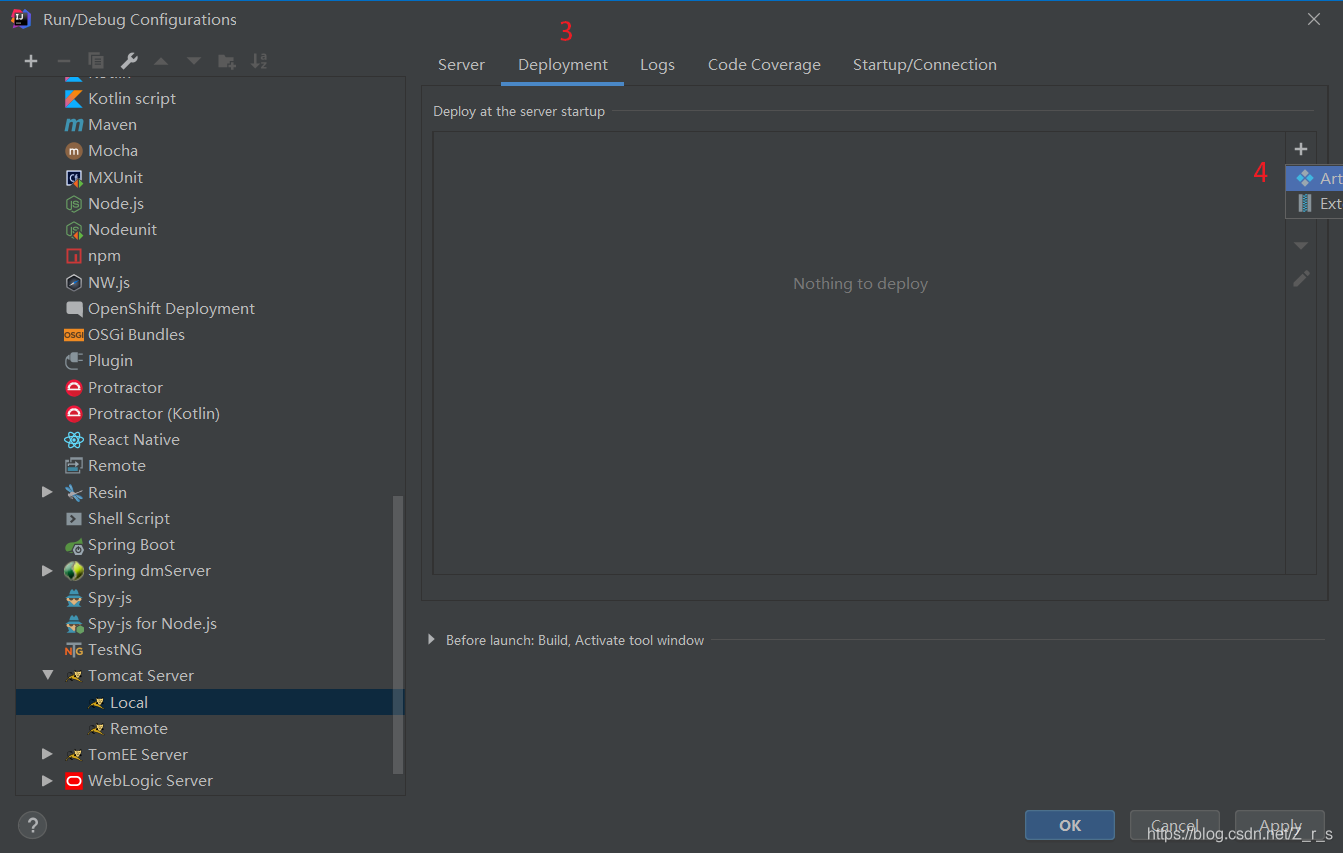Select the npm icon in list
Viewport: 1343px width, 853px height.
pyautogui.click(x=73, y=256)
